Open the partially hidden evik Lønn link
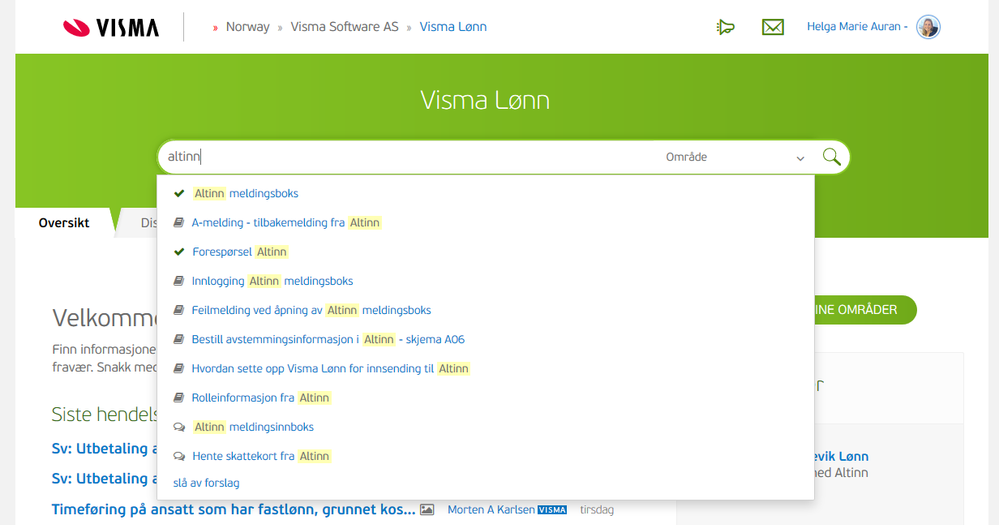Viewport: 999px width, 525px height. point(841,456)
